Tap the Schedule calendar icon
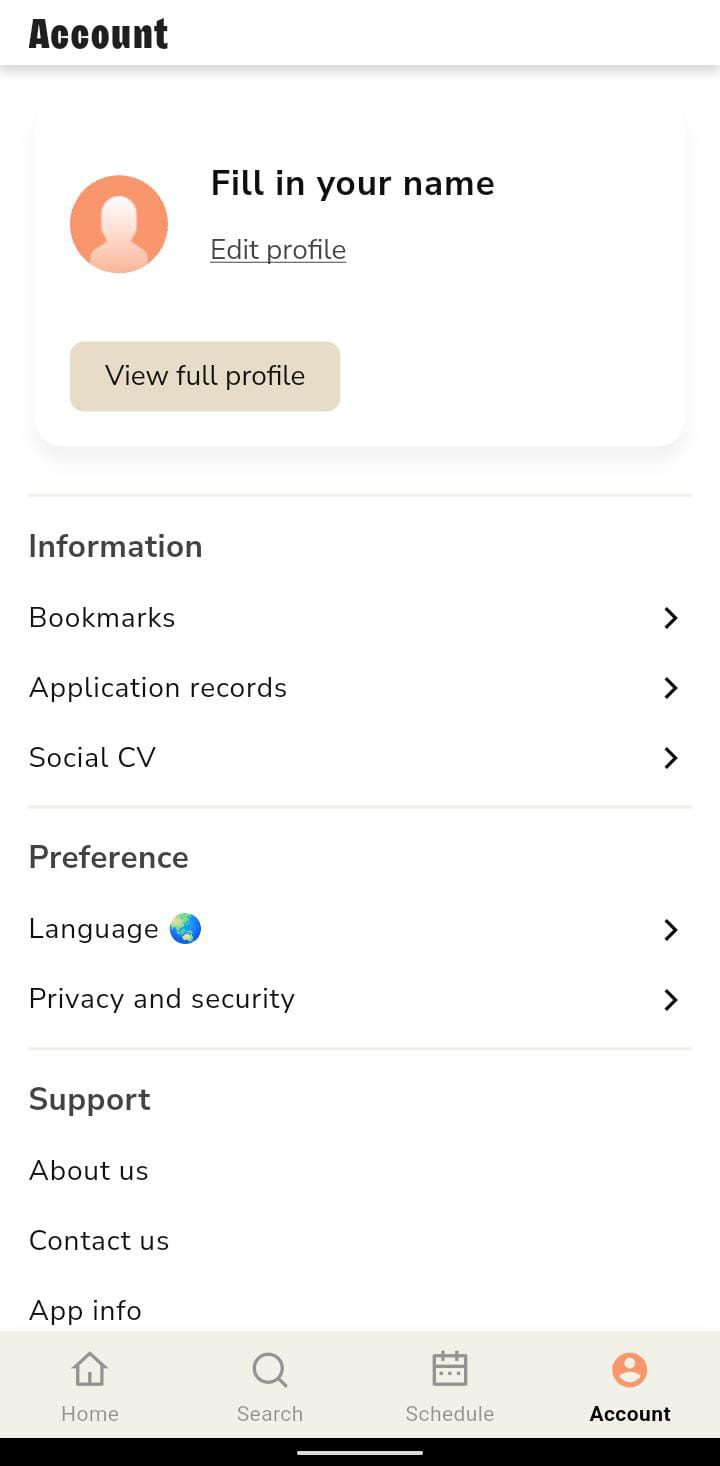This screenshot has width=720, height=1466. pyautogui.click(x=450, y=1369)
